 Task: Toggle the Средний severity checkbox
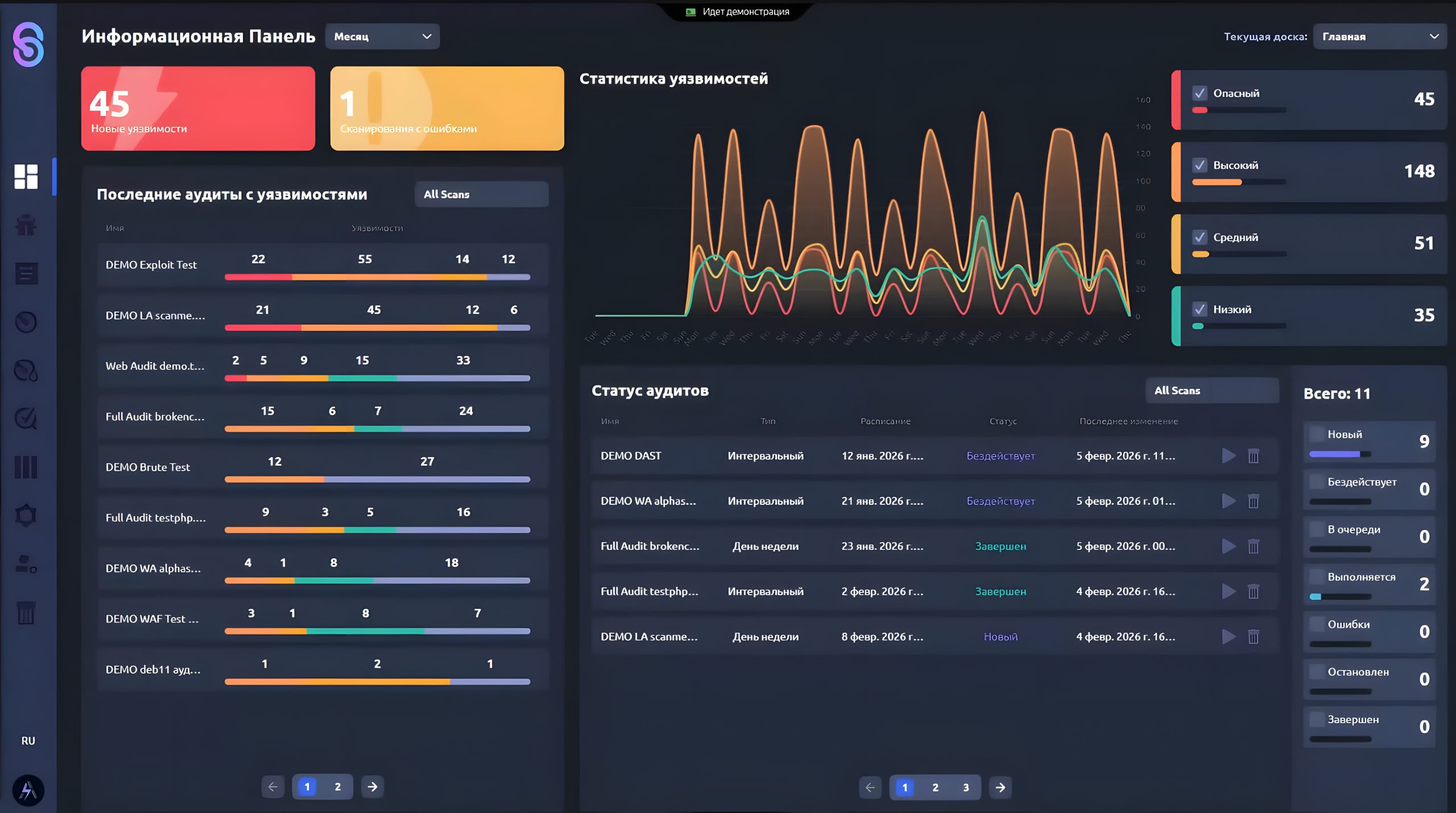1199,237
